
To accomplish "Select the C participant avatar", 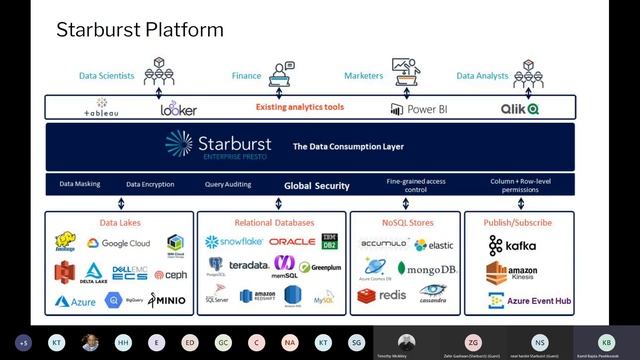I will pyautogui.click(x=256, y=343).
